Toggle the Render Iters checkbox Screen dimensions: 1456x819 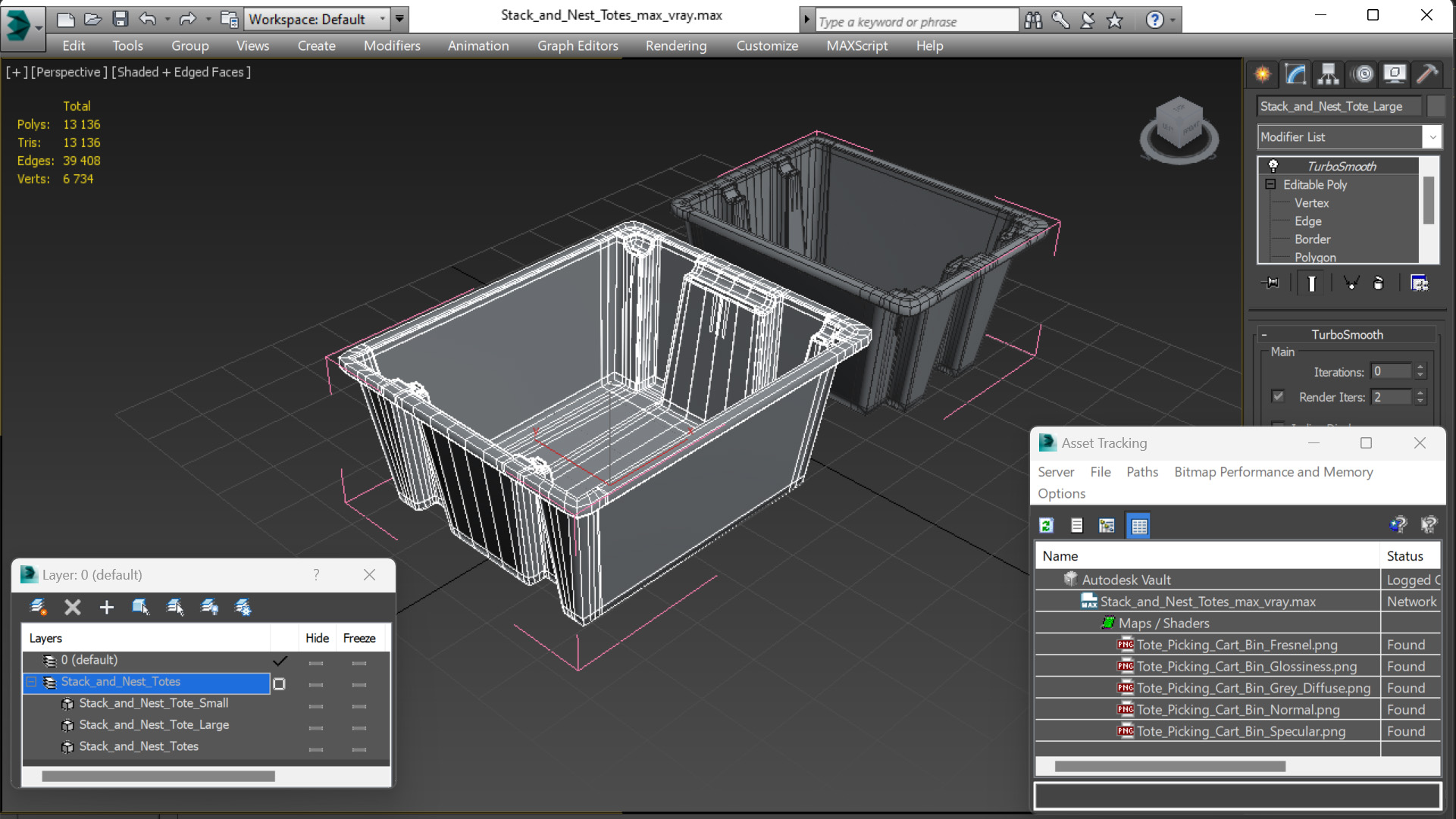1278,396
